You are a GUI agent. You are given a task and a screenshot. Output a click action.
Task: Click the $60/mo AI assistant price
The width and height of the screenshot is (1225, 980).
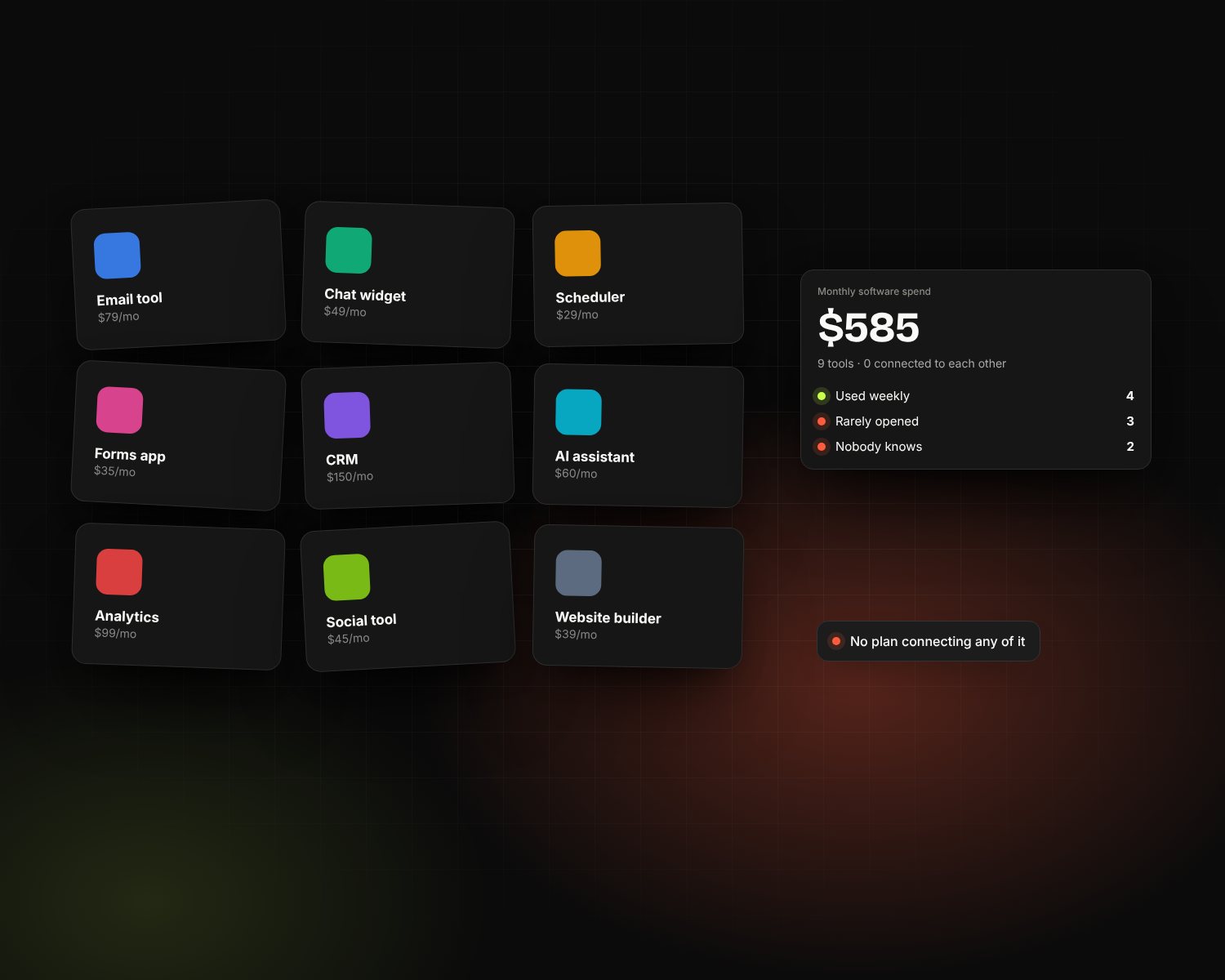coord(576,474)
